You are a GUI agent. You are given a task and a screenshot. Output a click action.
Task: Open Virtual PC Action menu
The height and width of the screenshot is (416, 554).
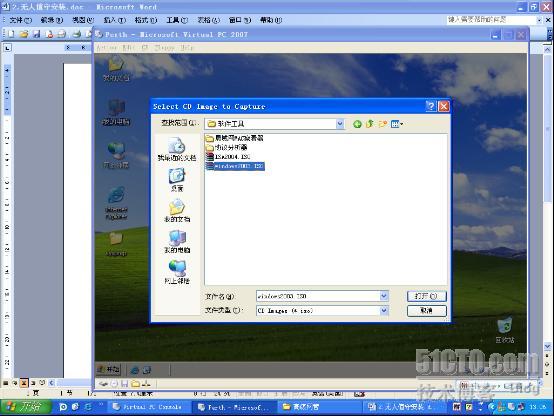107,47
